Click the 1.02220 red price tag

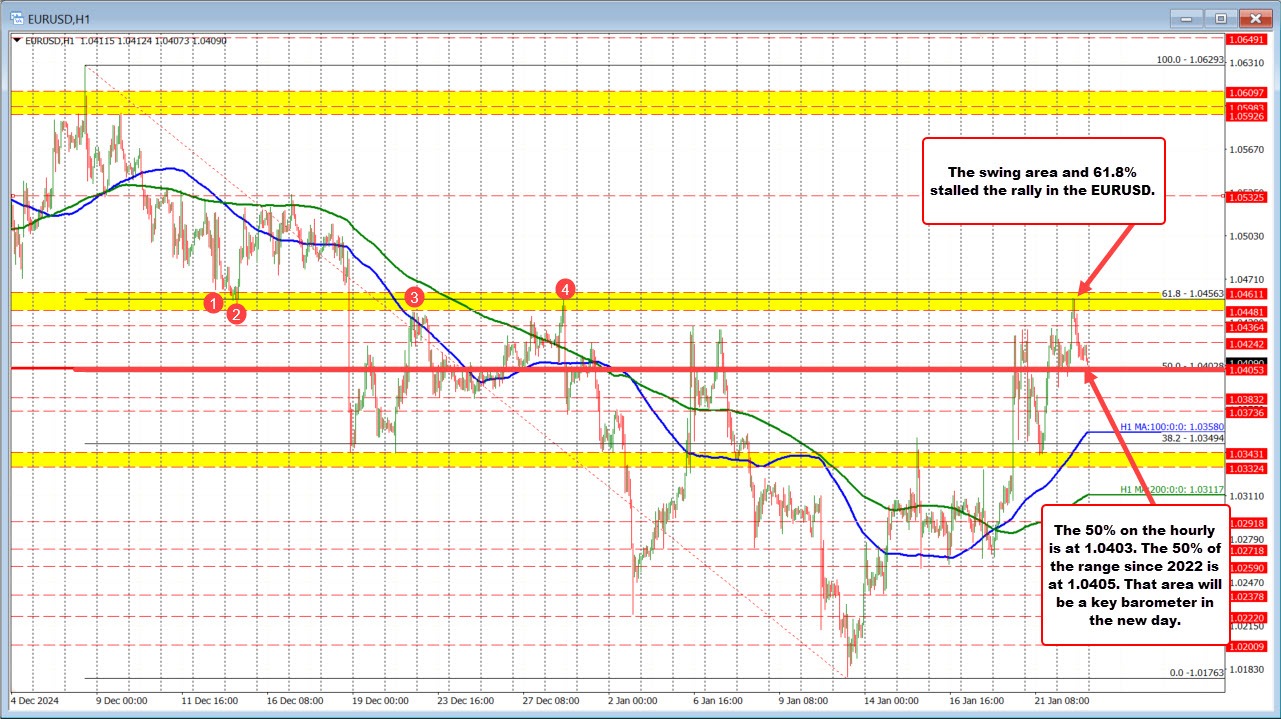[1249, 618]
